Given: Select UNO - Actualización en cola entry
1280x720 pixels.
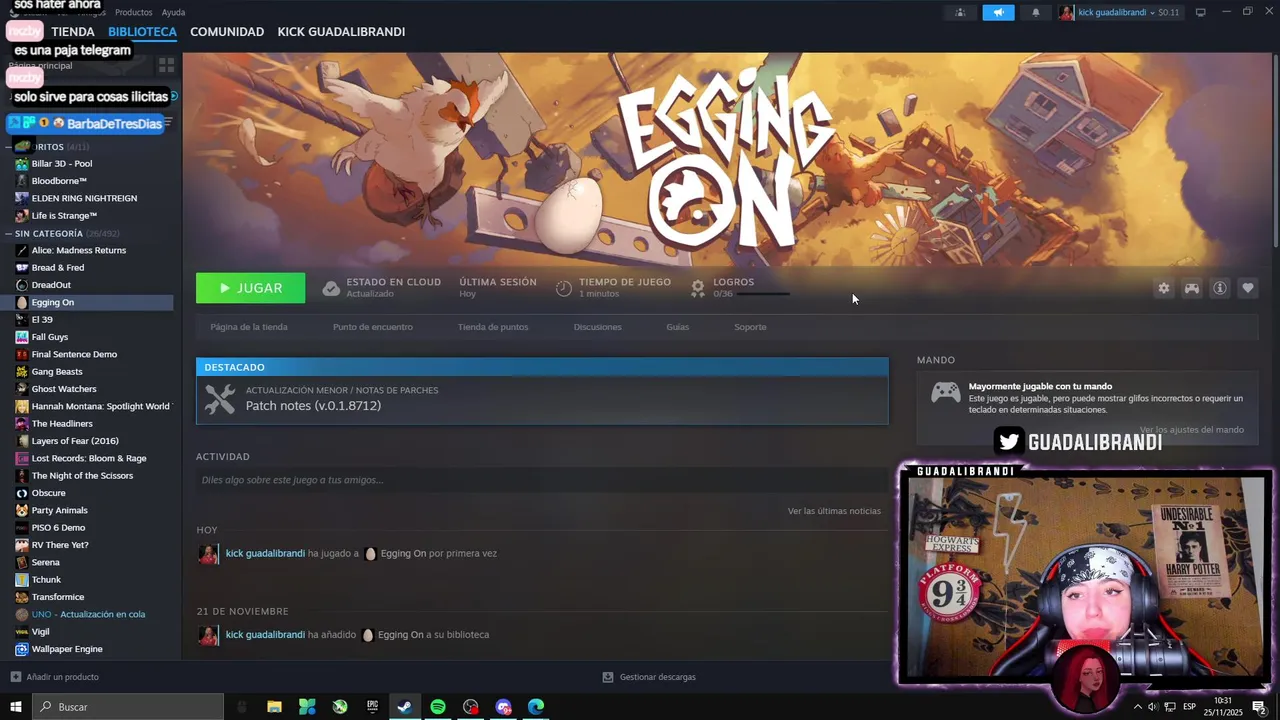Looking at the screenshot, I should pyautogui.click(x=88, y=614).
